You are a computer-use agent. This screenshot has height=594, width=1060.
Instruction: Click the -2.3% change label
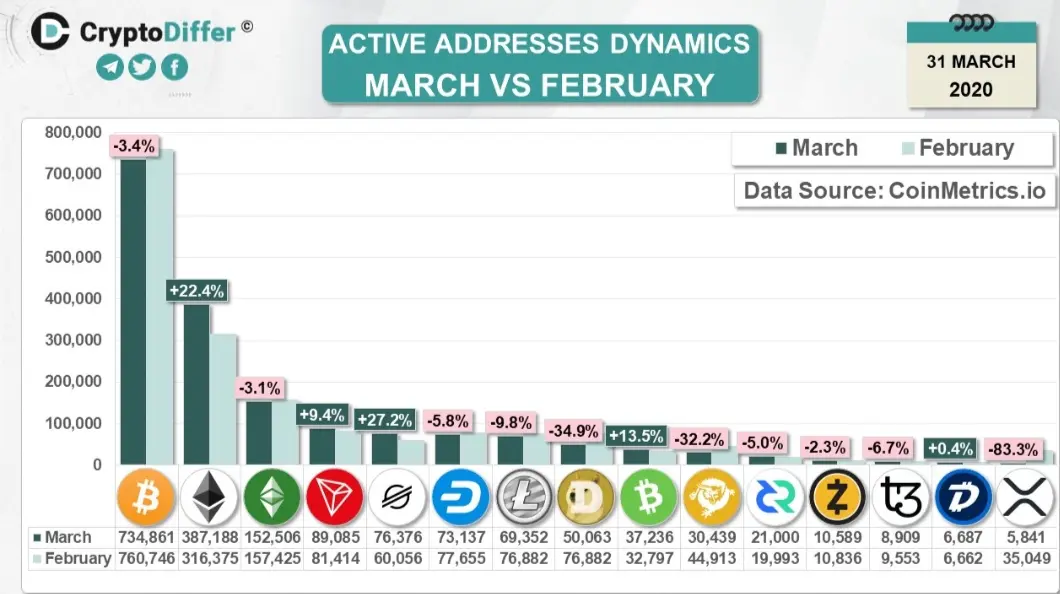[x=825, y=447]
